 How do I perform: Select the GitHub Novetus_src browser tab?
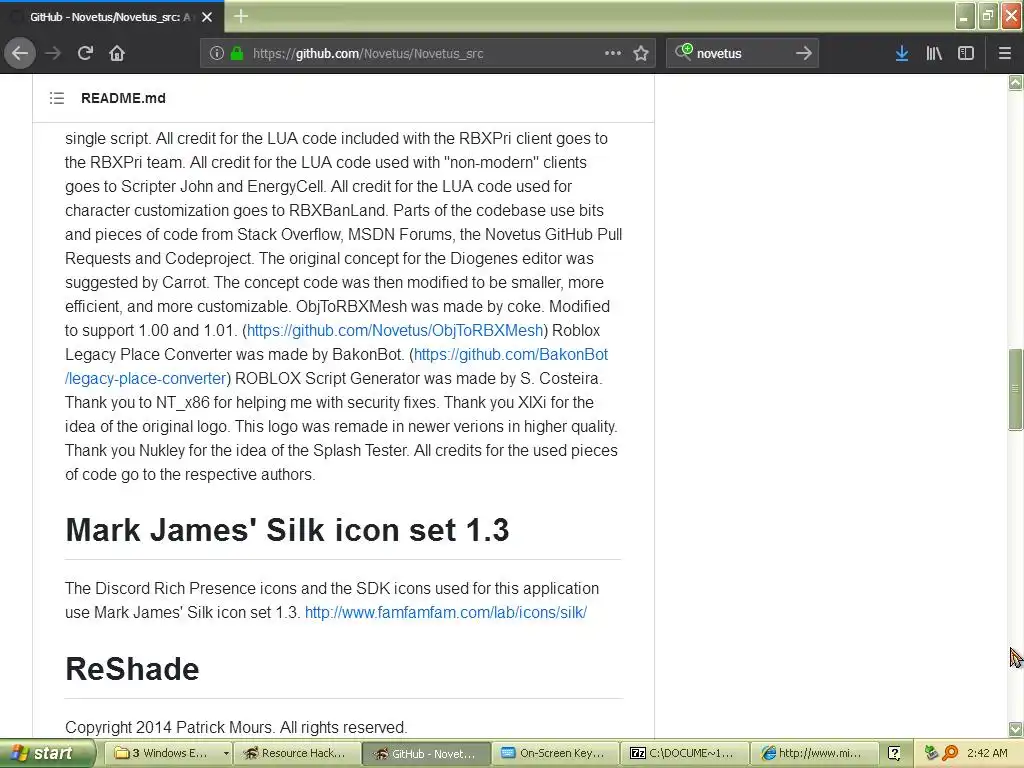coord(112,17)
